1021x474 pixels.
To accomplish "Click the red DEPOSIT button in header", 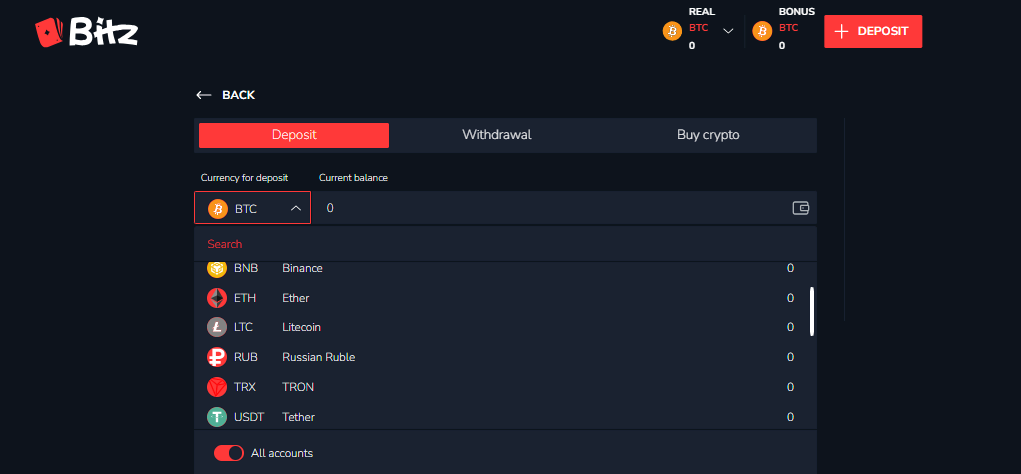I will pos(873,31).
